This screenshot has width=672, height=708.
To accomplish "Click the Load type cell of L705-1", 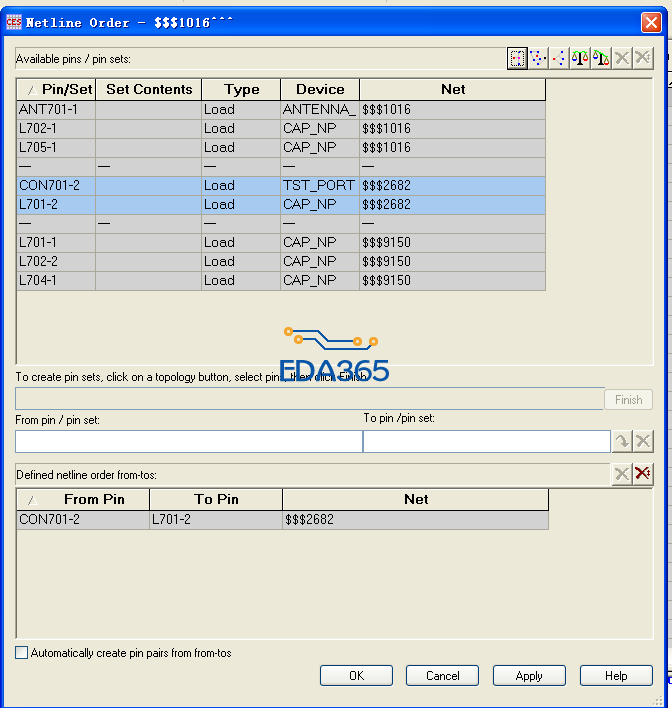I will click(241, 148).
